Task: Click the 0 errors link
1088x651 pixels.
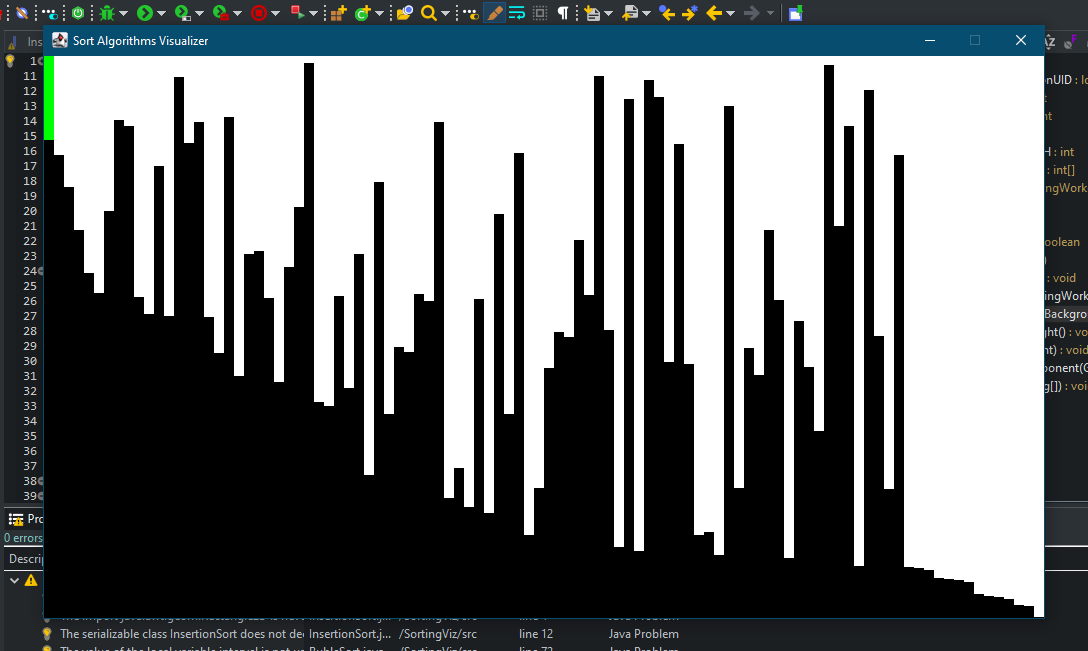Action: [21, 538]
